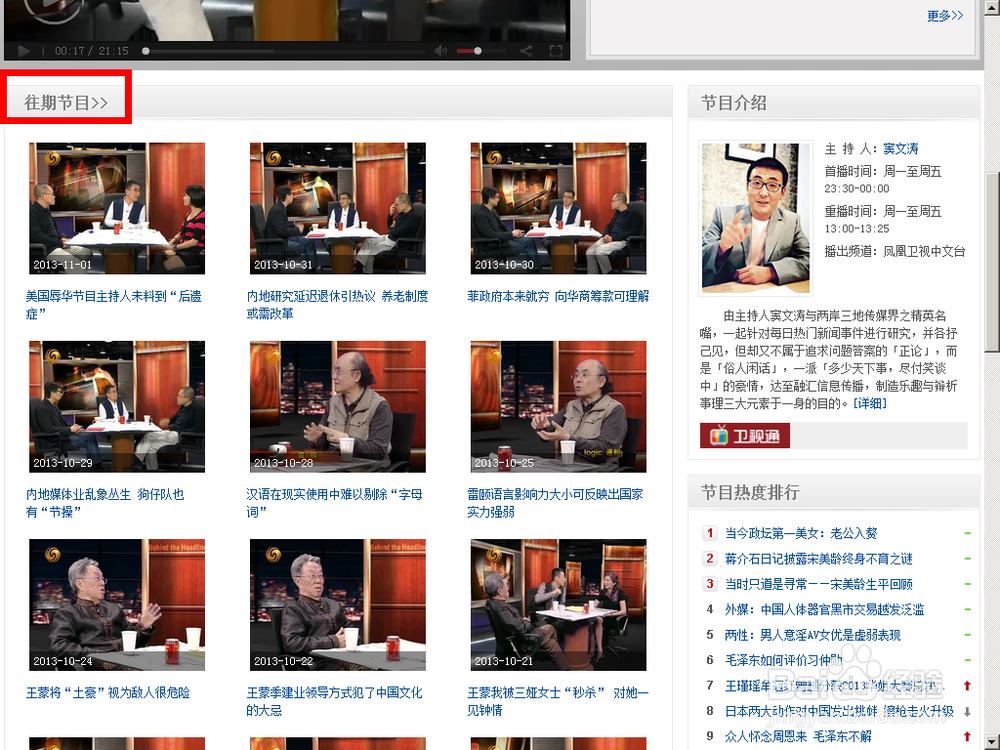Open the 2013-10-29 episode thumbnail
The width and height of the screenshot is (1000, 750).
[117, 407]
